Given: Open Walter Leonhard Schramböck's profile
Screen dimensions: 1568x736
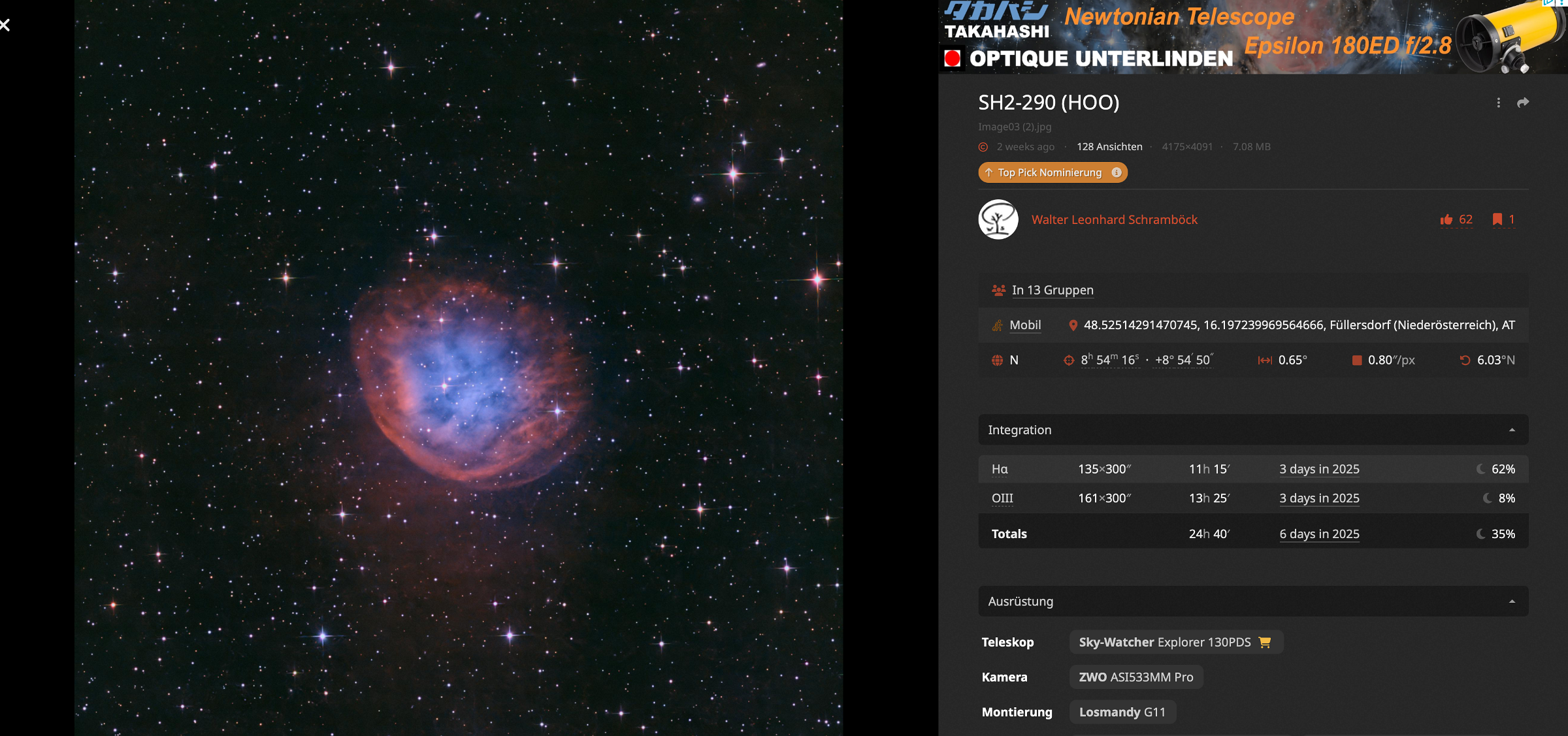Looking at the screenshot, I should point(1114,219).
